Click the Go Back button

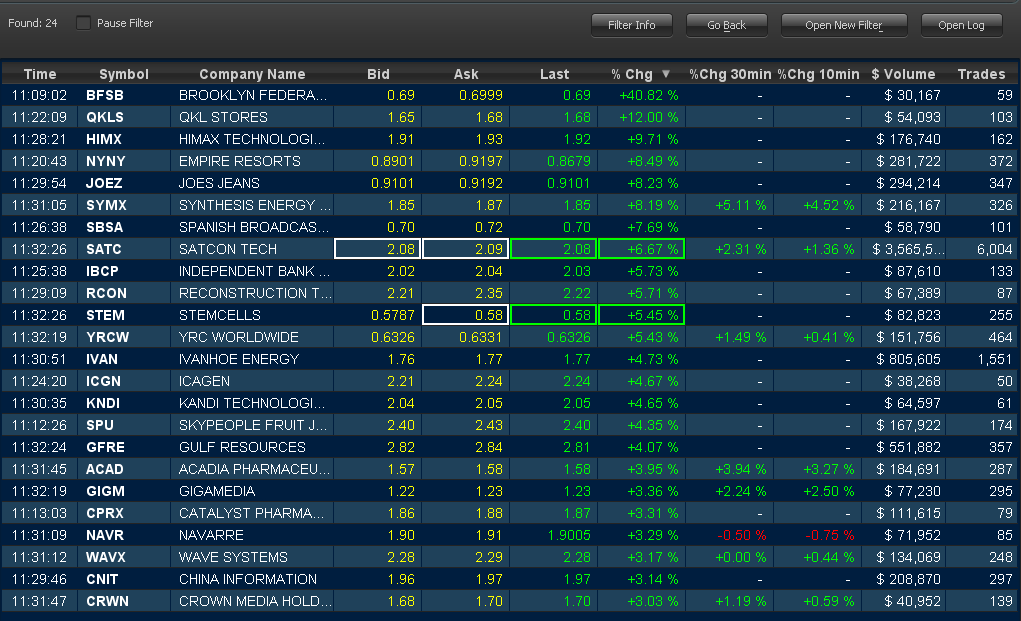click(727, 25)
